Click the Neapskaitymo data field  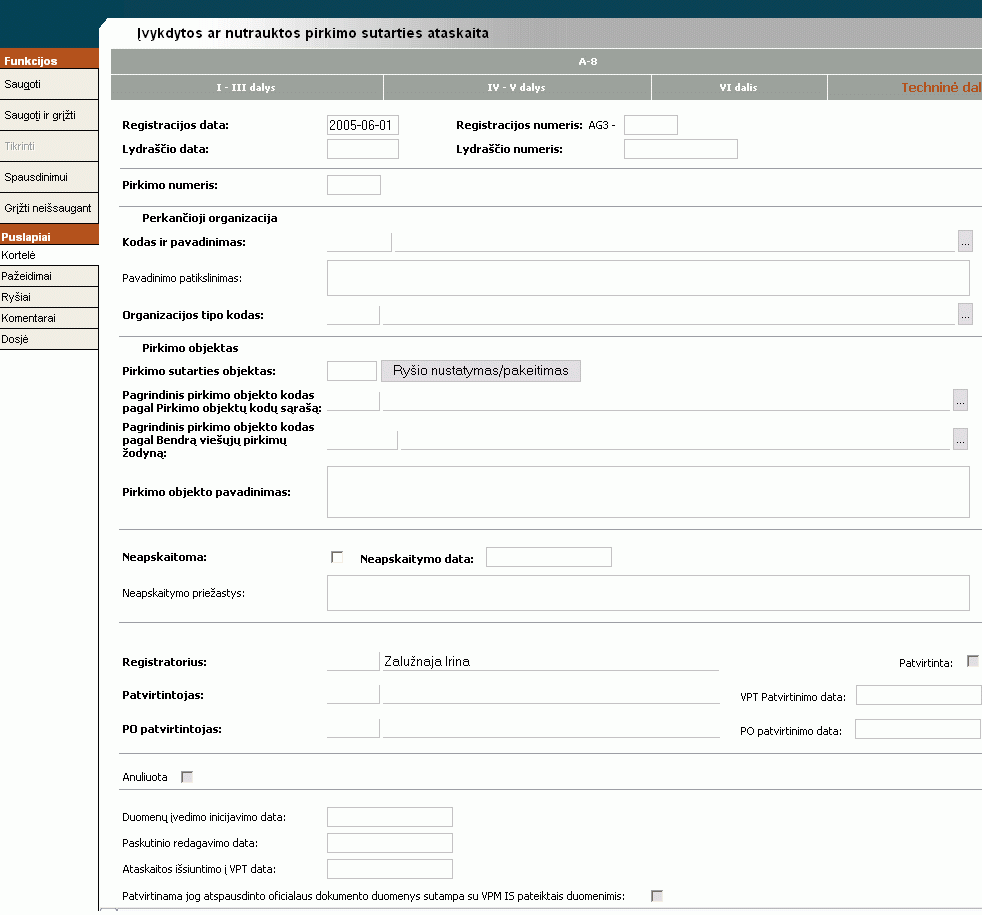coord(549,557)
